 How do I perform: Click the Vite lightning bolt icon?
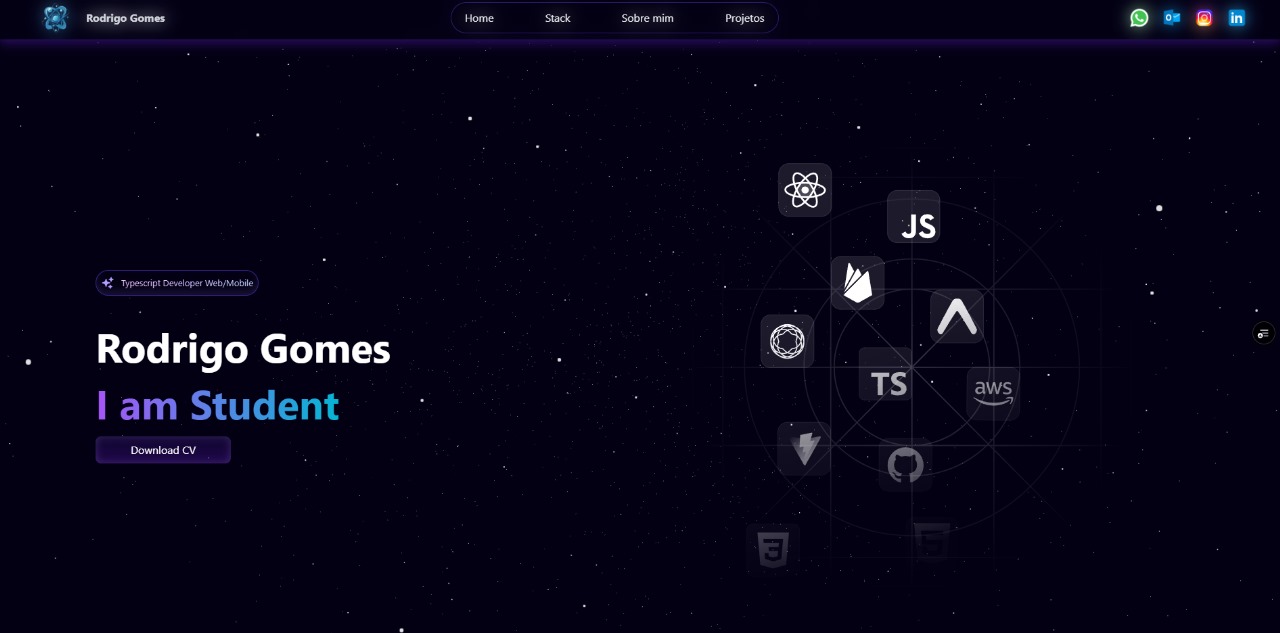tap(804, 448)
